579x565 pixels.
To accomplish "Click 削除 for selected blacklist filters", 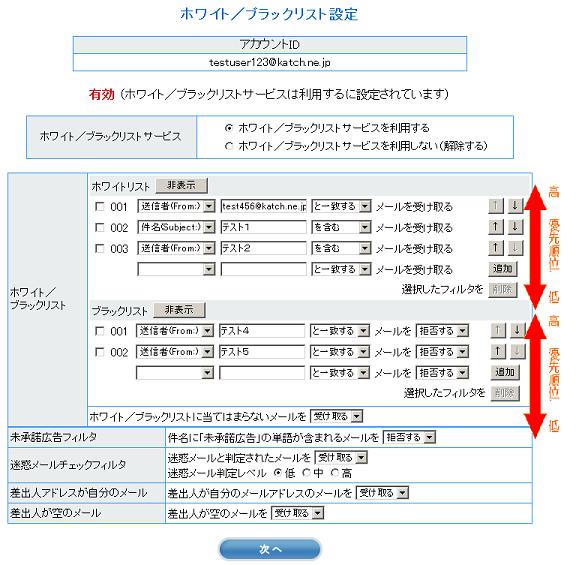I will 505,393.
